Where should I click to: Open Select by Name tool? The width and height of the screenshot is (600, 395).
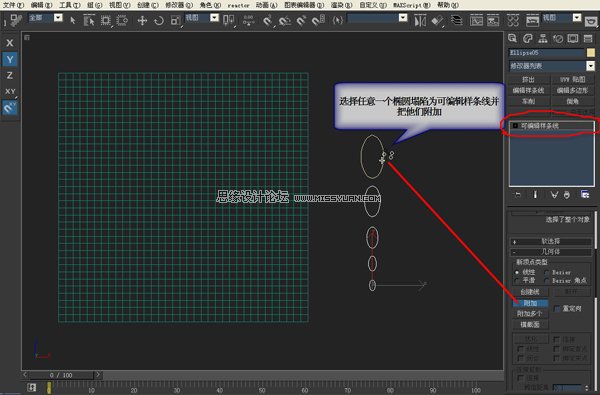click(x=89, y=20)
